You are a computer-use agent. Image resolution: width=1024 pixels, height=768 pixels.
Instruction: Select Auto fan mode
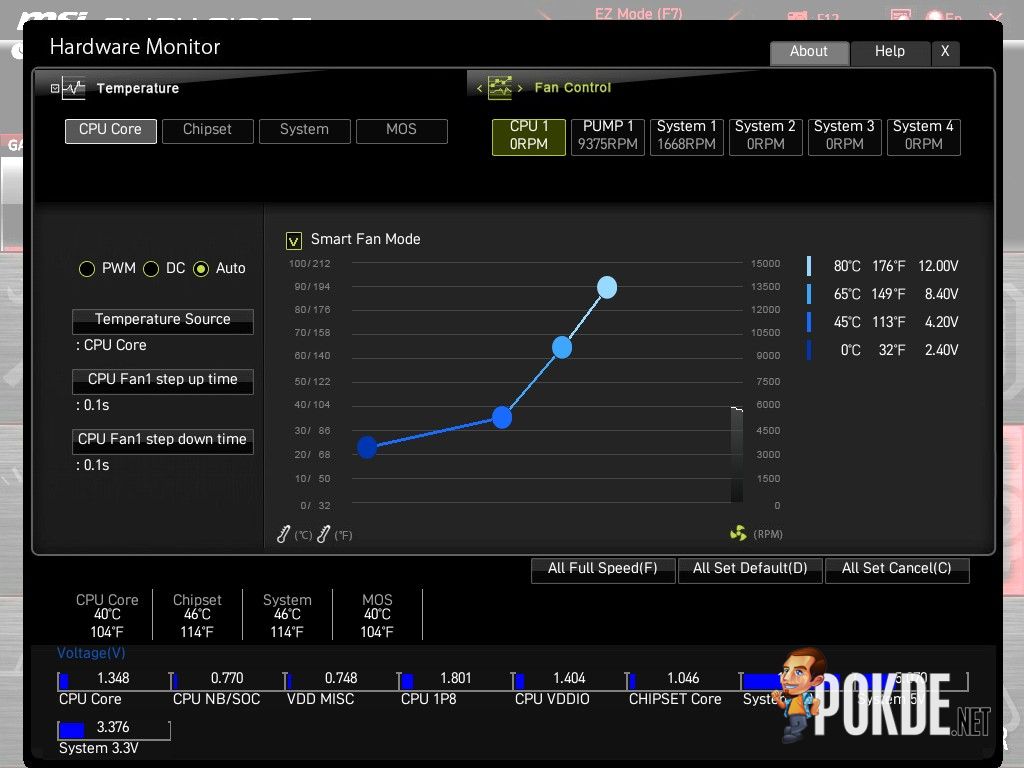click(x=201, y=268)
